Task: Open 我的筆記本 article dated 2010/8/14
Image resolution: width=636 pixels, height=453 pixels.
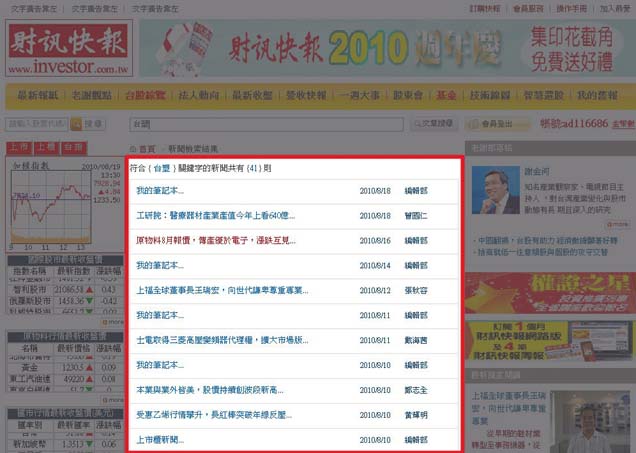Action: [x=160, y=266]
